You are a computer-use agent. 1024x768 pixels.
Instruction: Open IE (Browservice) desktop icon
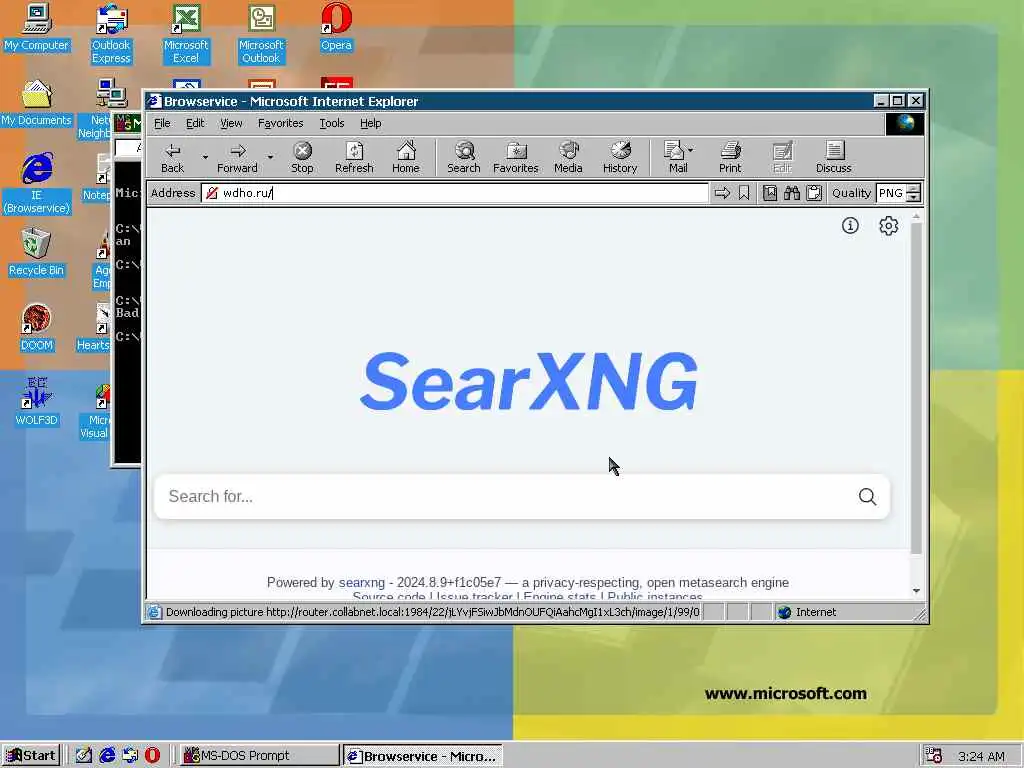(37, 183)
